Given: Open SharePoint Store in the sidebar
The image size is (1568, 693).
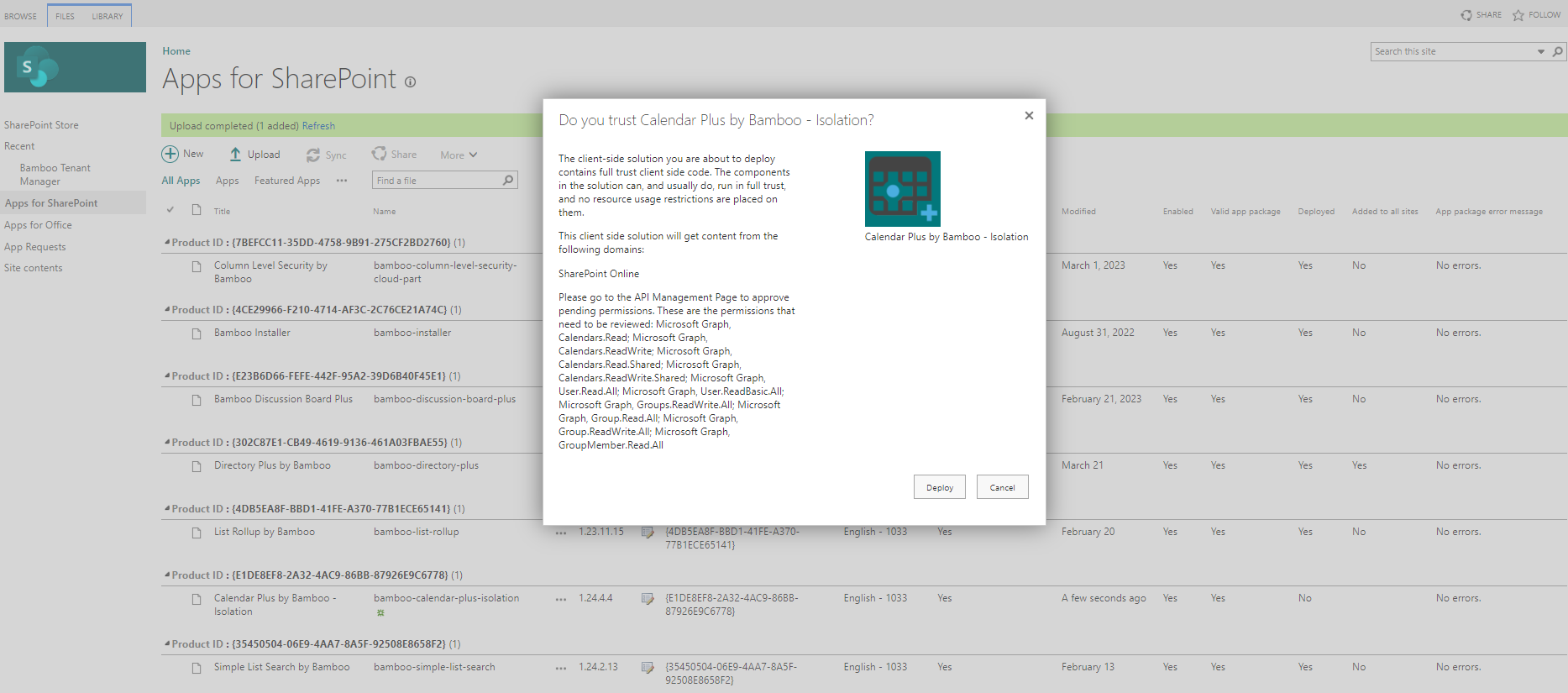Looking at the screenshot, I should click(x=41, y=125).
